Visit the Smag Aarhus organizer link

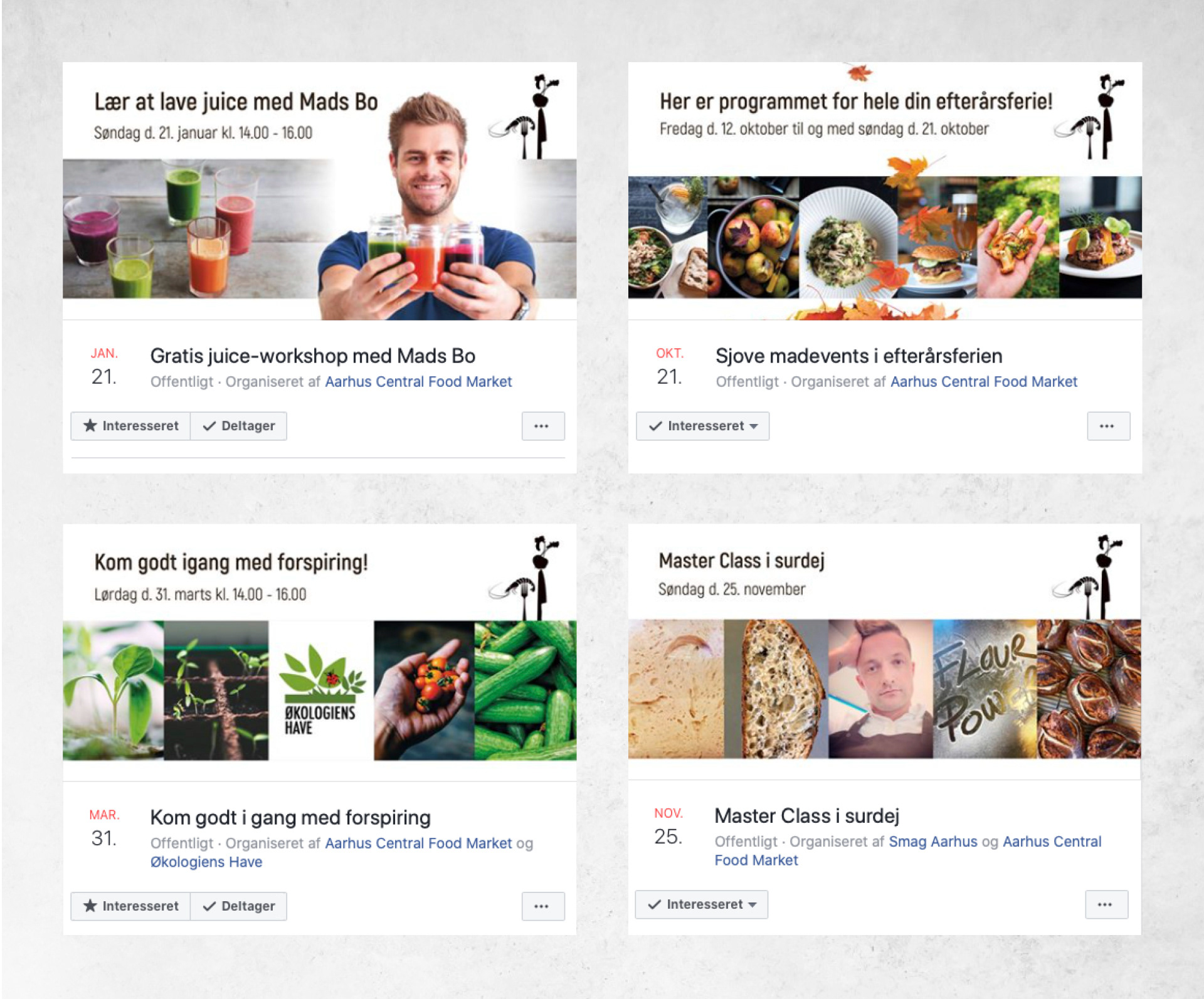click(x=932, y=841)
